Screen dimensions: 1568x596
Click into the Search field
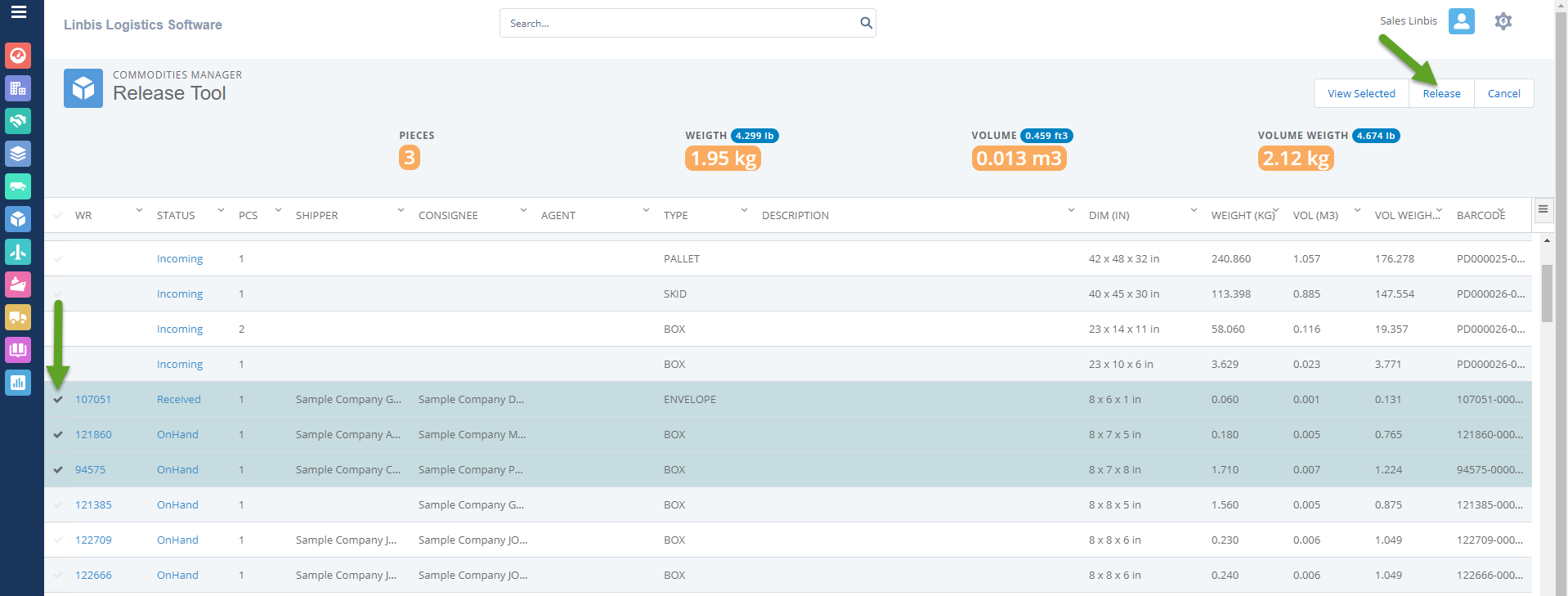(x=679, y=24)
